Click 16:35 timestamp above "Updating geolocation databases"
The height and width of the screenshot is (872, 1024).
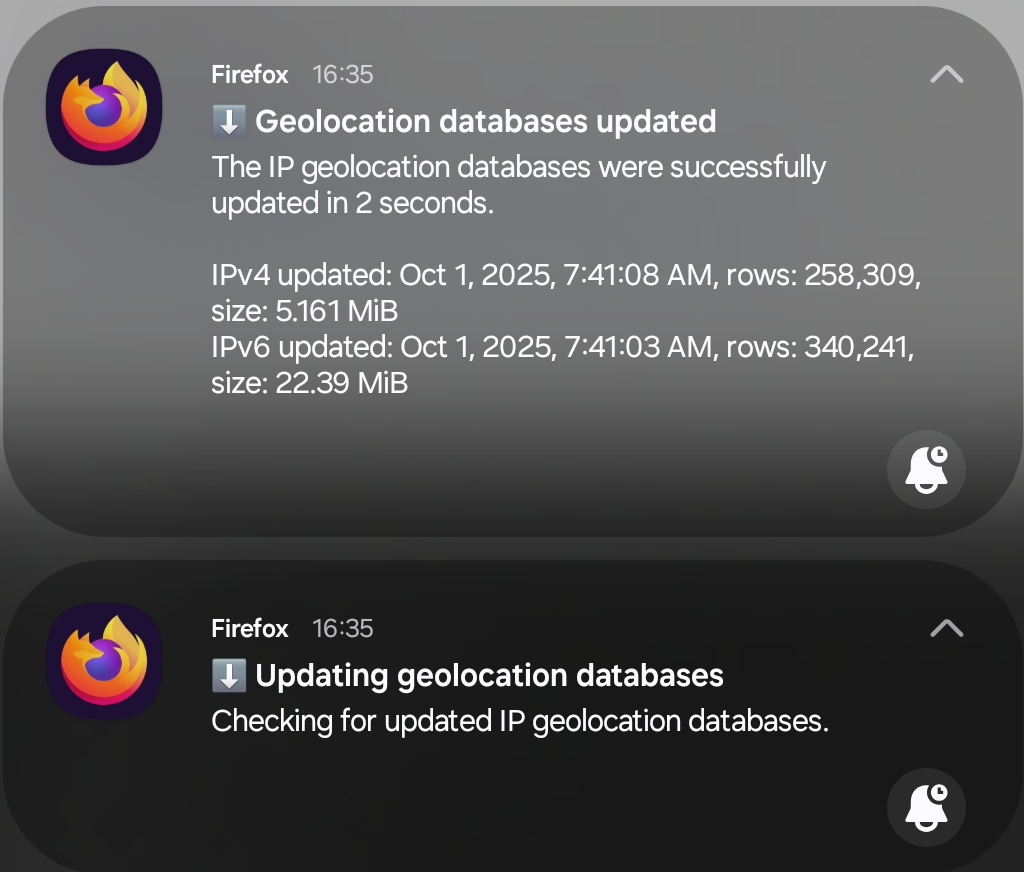[343, 629]
